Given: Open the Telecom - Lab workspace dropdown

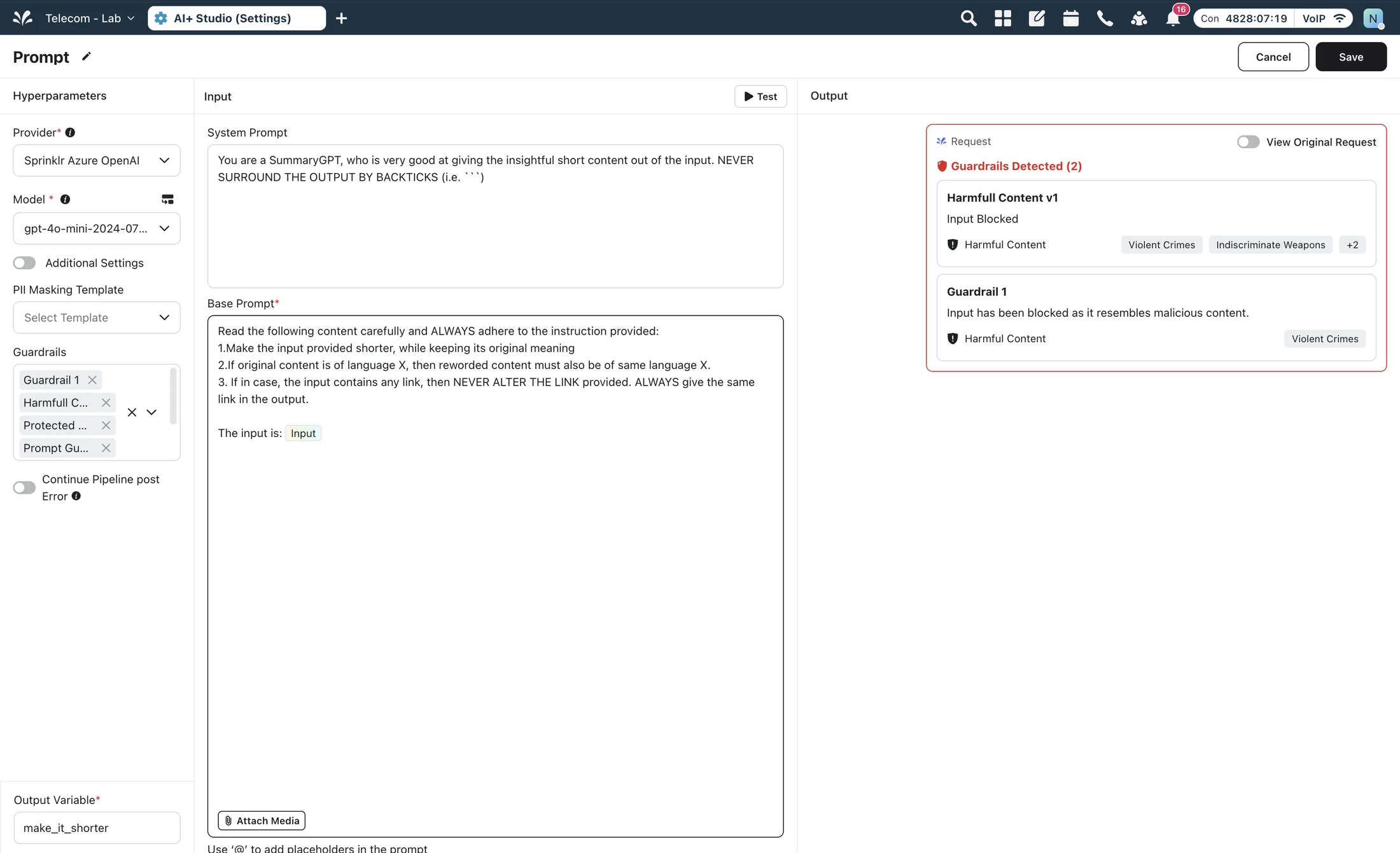Looking at the screenshot, I should click(89, 18).
